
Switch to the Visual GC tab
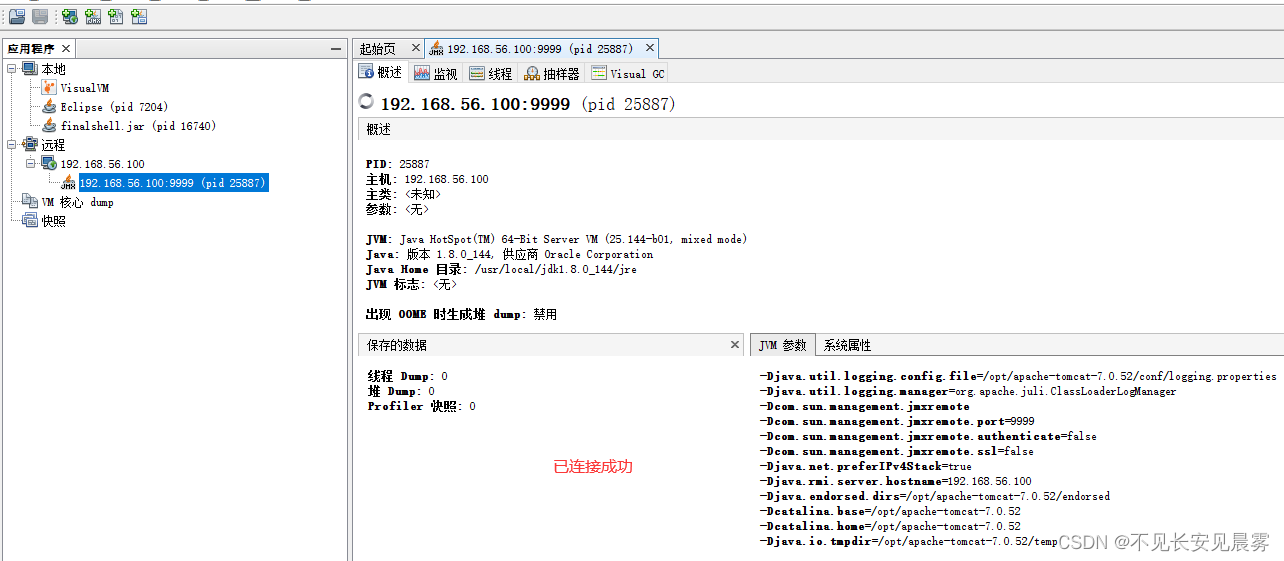[x=627, y=74]
